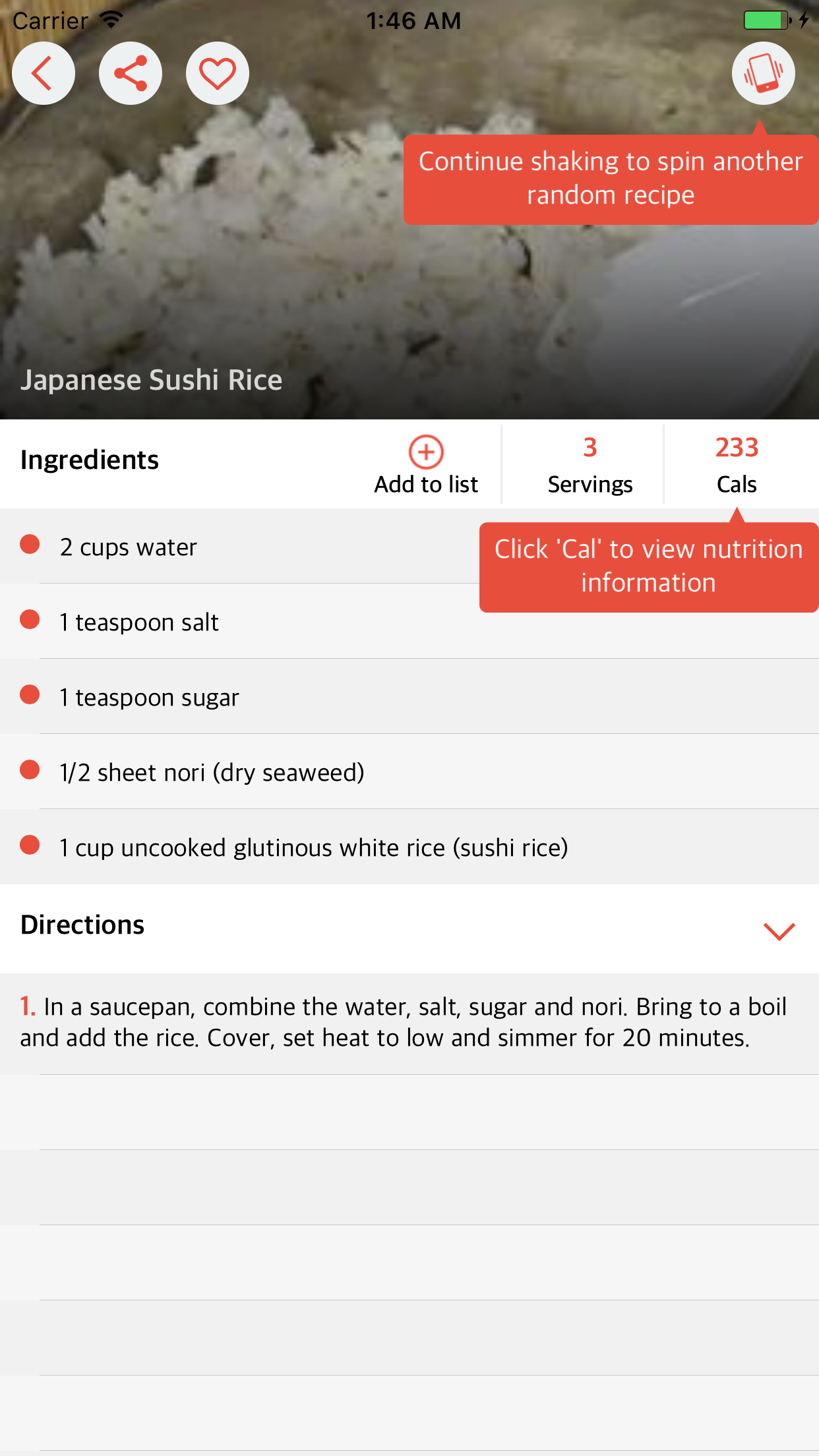Viewport: 819px width, 1456px height.
Task: Tap the Ingredients section header
Action: coord(90,460)
